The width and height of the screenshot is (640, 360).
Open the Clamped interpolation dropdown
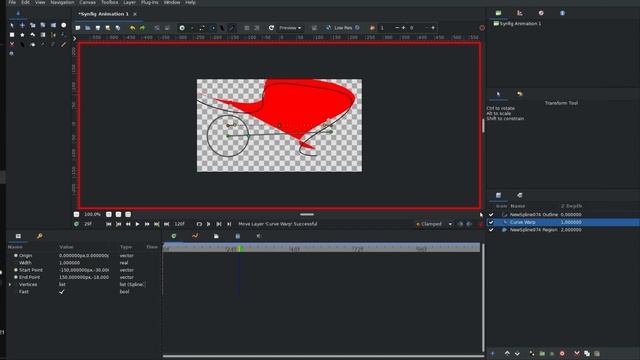(434, 224)
